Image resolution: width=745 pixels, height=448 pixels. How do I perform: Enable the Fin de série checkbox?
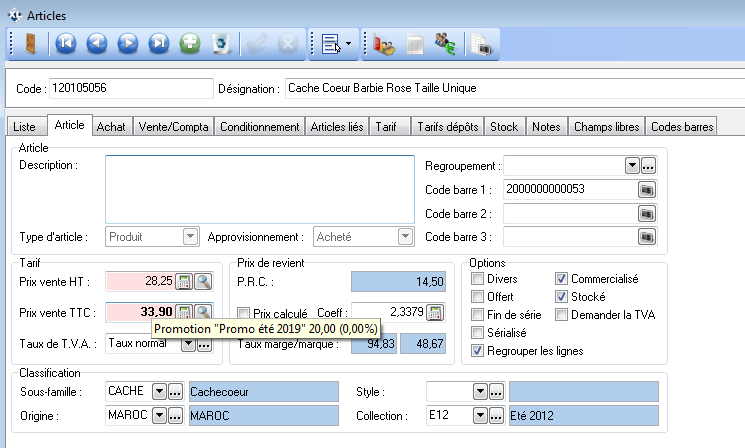[478, 315]
